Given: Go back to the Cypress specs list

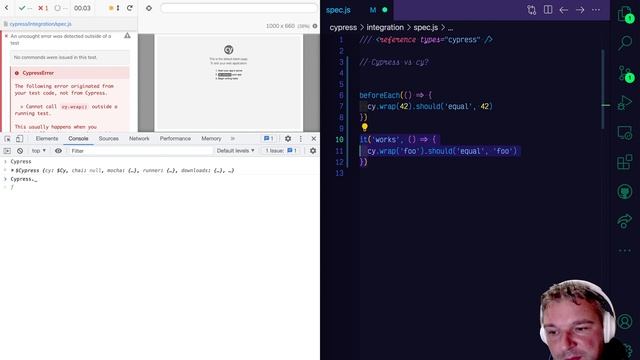Looking at the screenshot, I should tap(7, 8).
